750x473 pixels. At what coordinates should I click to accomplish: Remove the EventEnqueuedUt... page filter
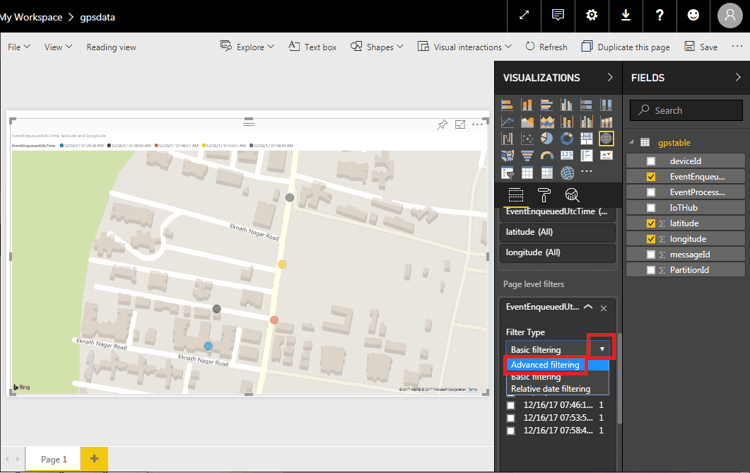point(604,308)
